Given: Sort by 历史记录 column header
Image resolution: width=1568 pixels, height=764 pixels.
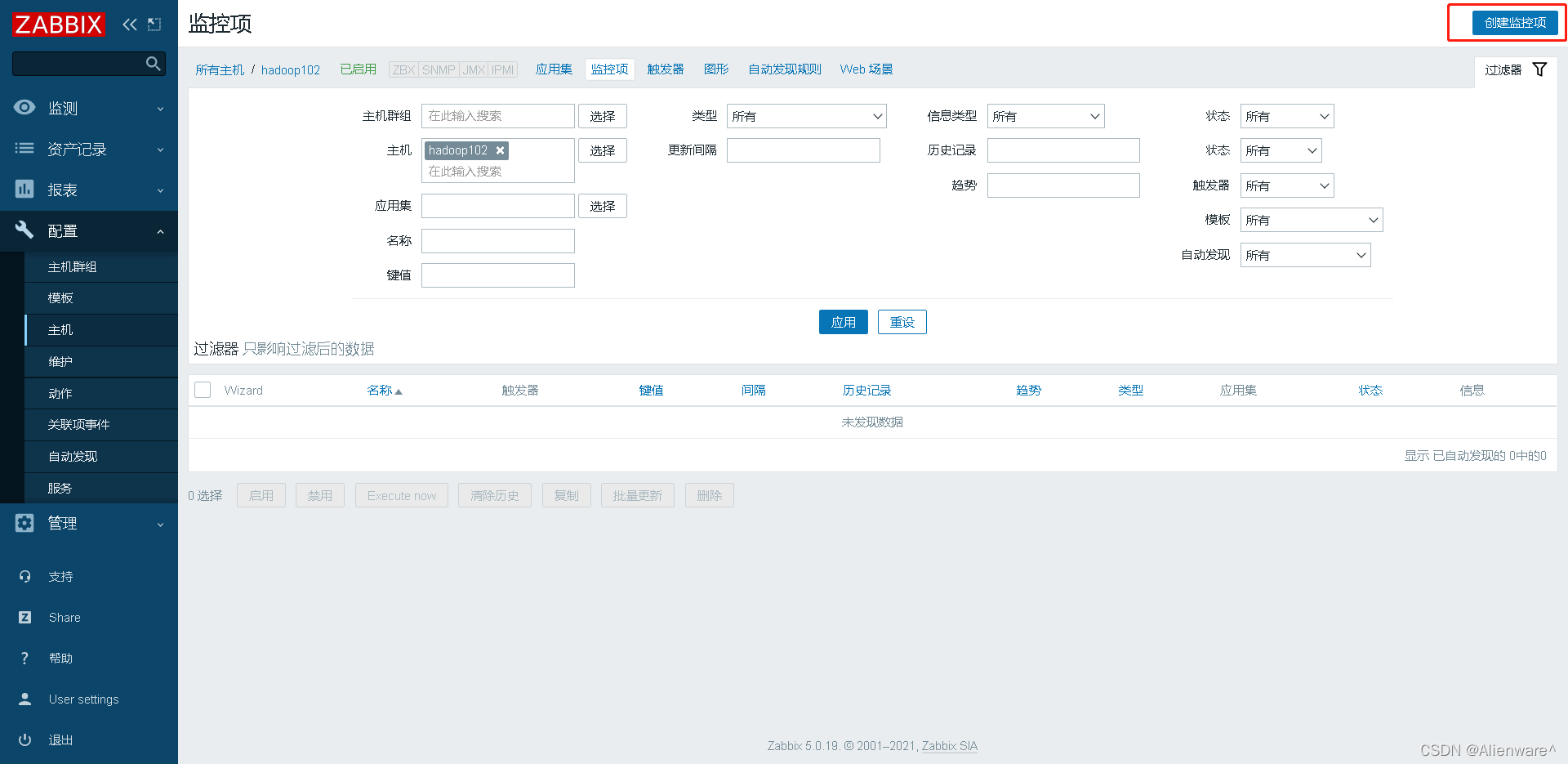Looking at the screenshot, I should click(866, 391).
